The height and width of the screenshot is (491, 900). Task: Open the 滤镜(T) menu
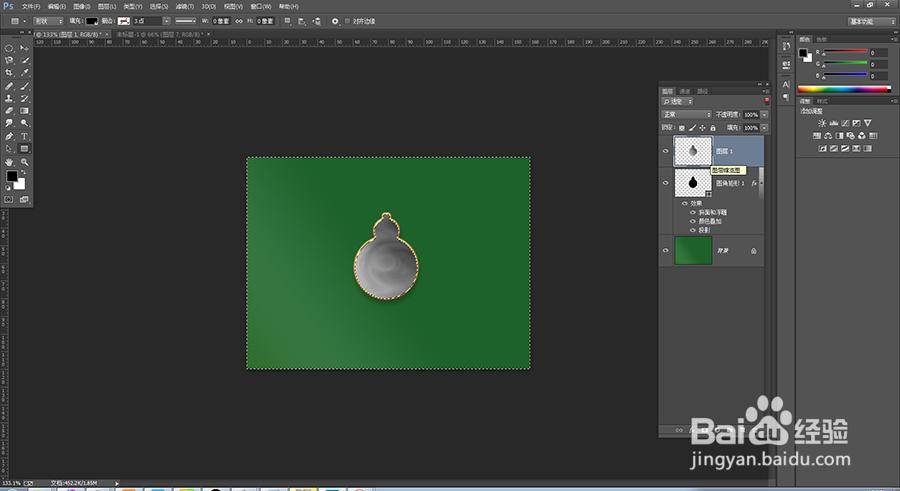pyautogui.click(x=184, y=6)
